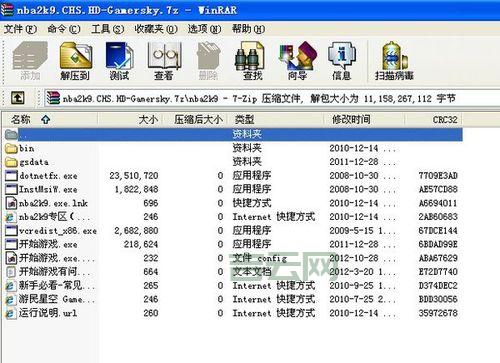Open the 工具(S) menu

[x=108, y=29]
